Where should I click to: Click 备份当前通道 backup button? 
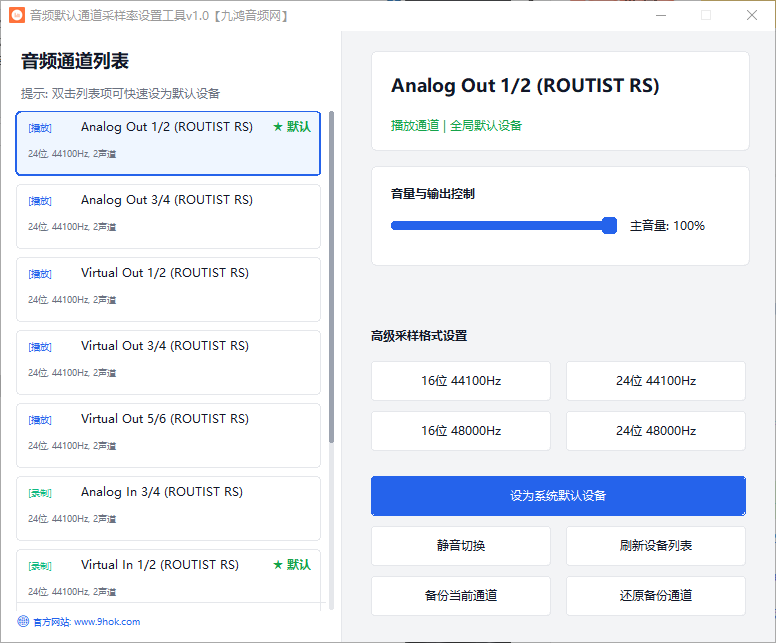(461, 595)
